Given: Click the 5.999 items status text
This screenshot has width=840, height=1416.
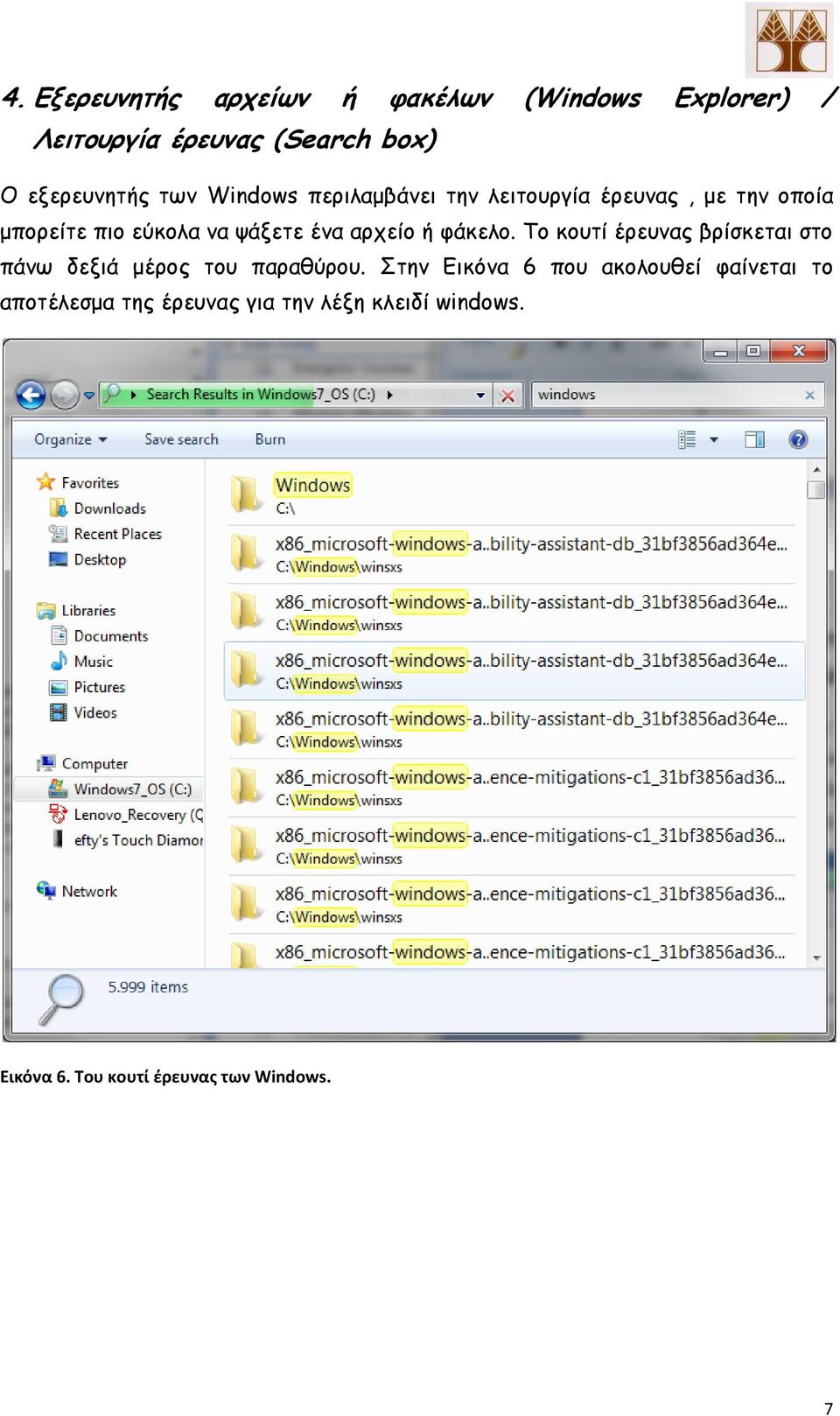Looking at the screenshot, I should click(x=148, y=987).
